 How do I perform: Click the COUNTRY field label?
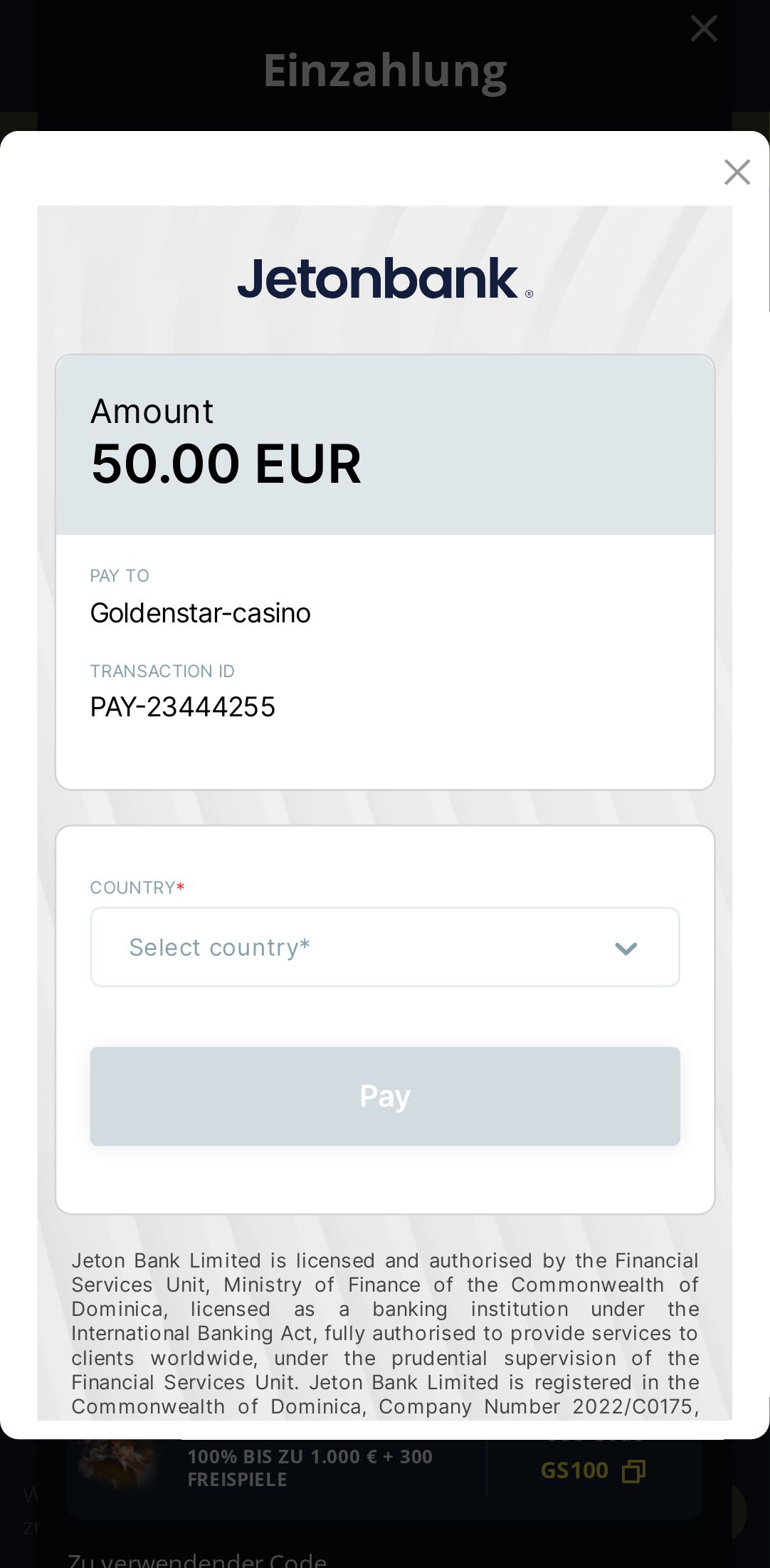pyautogui.click(x=133, y=887)
